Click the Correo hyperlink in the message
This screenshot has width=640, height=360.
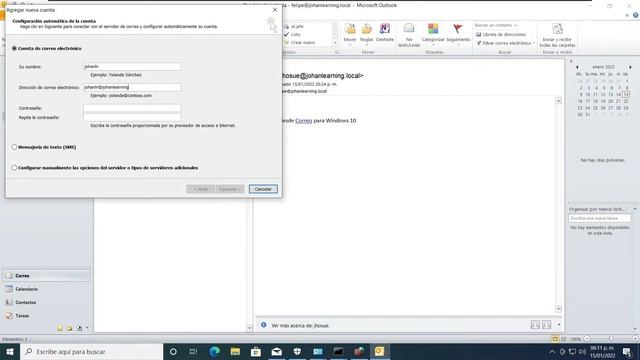click(303, 121)
